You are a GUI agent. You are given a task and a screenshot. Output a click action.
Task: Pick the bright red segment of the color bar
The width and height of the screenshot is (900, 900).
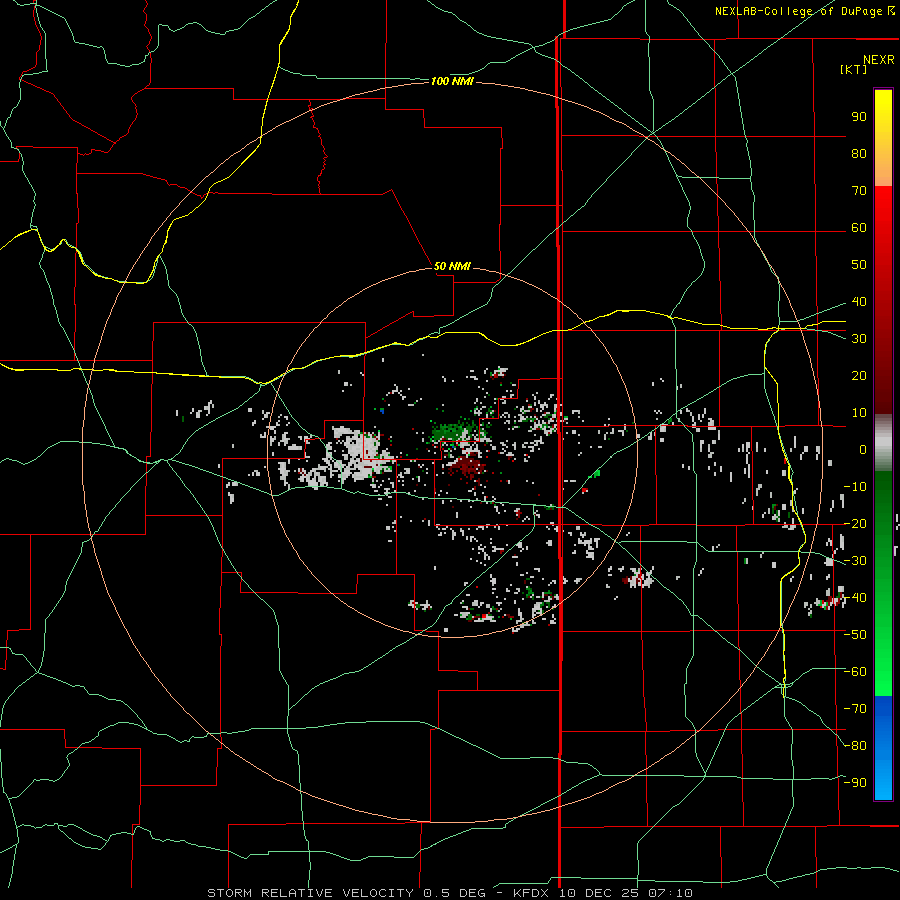pyautogui.click(x=883, y=218)
